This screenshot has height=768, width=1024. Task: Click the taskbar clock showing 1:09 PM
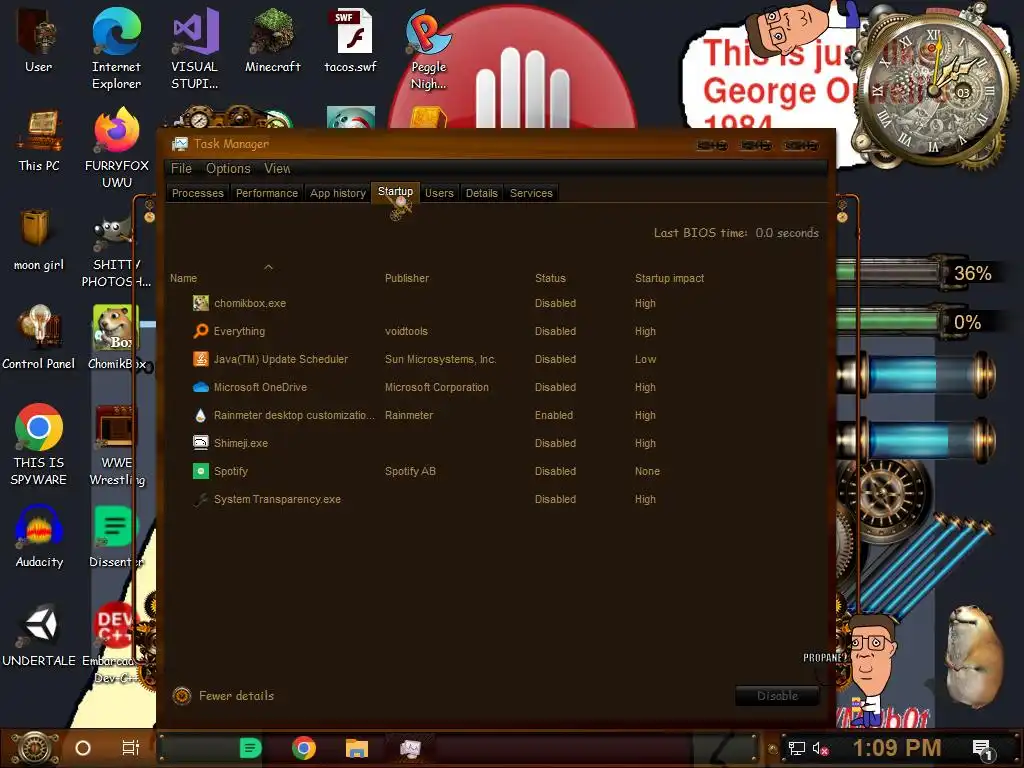pyautogui.click(x=896, y=748)
